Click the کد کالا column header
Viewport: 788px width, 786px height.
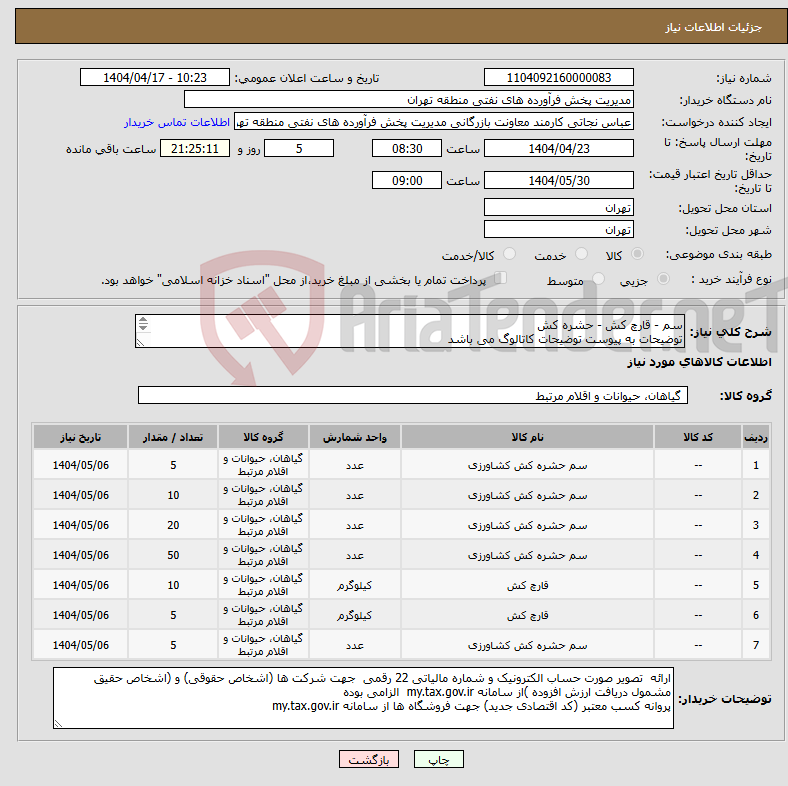coord(698,437)
